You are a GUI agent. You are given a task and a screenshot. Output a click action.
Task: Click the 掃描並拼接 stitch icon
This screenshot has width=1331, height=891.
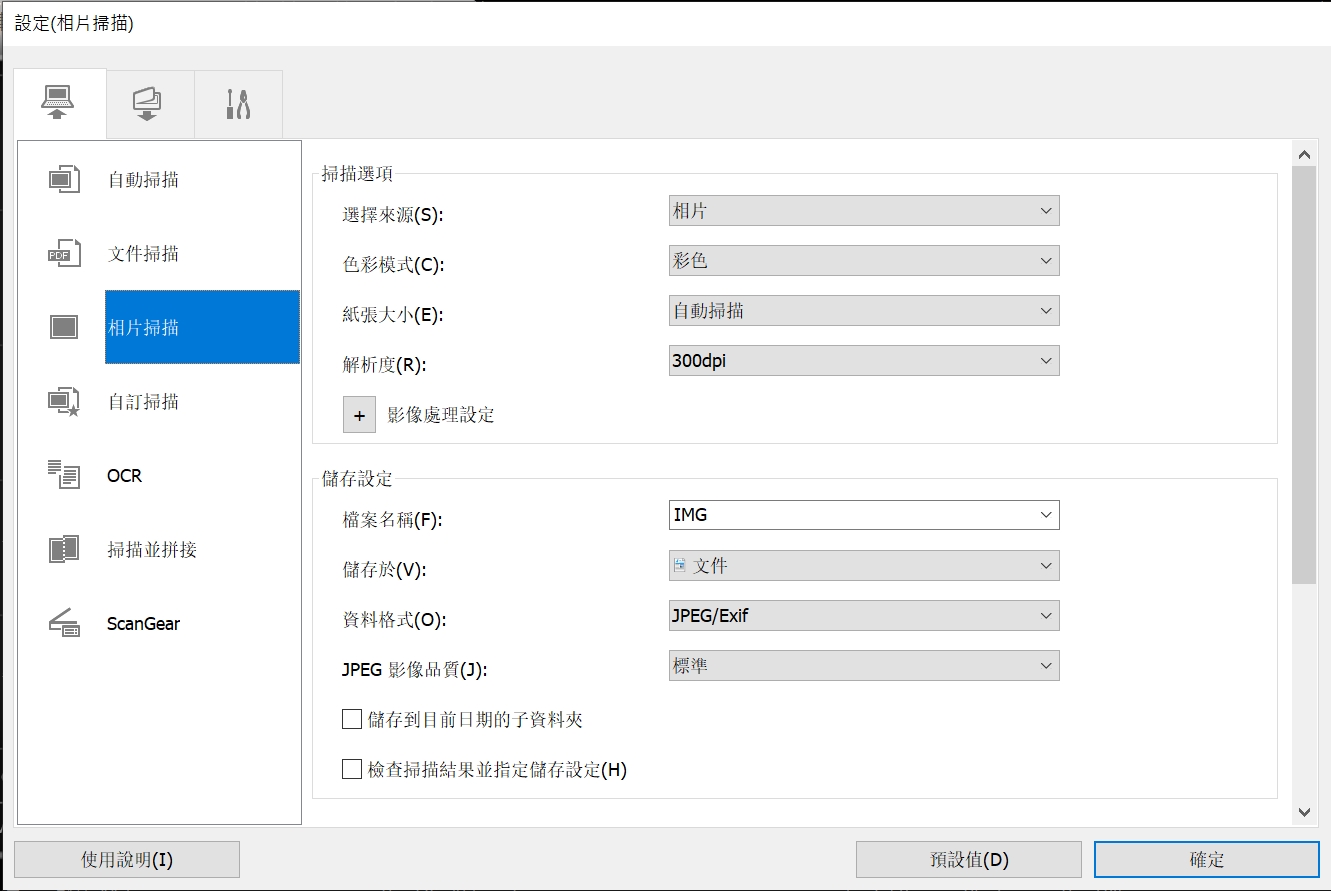[64, 549]
